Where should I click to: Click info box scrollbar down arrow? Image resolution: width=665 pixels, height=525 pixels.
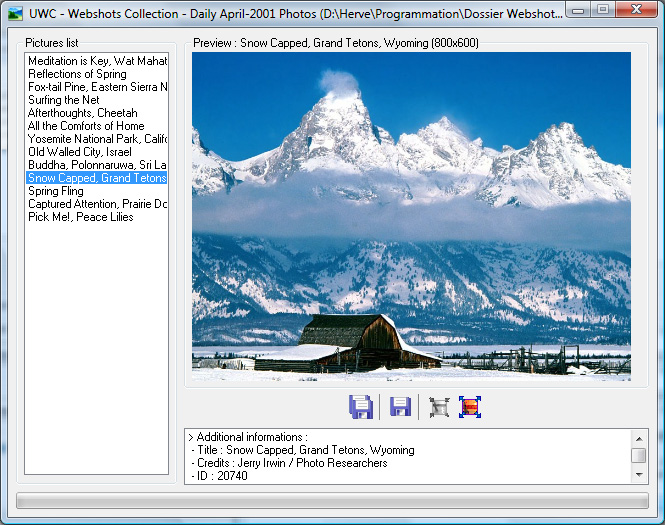pos(639,475)
